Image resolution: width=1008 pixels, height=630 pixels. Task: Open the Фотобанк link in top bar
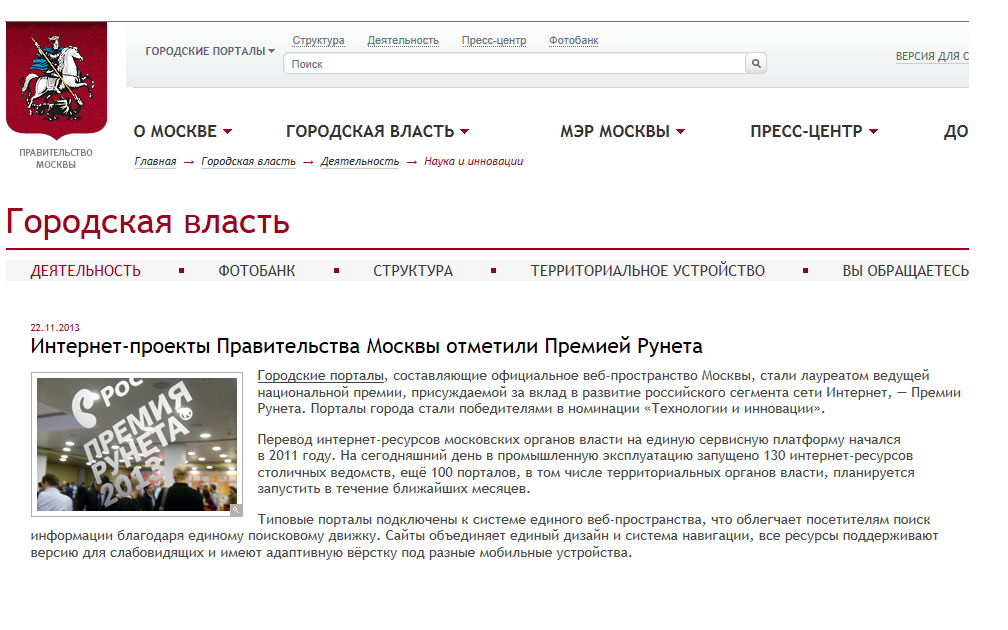point(573,40)
